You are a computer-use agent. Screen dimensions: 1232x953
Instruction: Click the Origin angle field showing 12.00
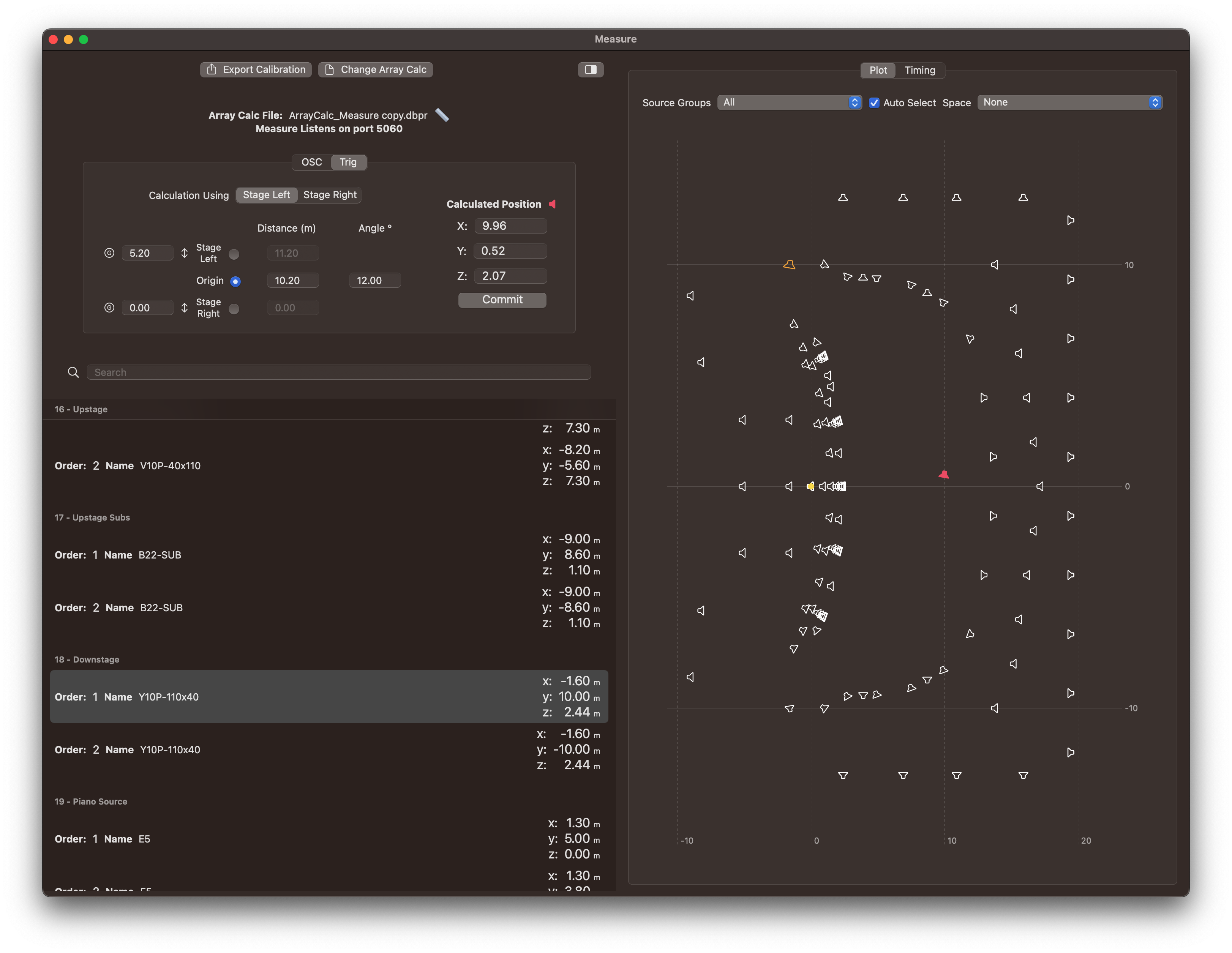(374, 281)
